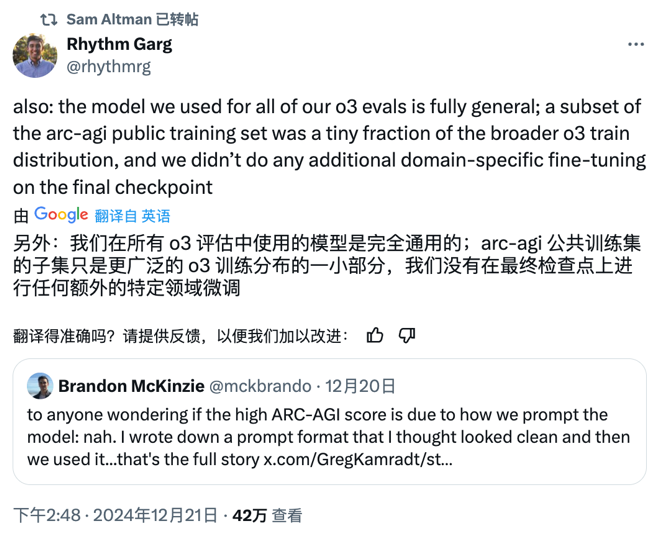The image size is (660, 533).
Task: Click the retweet icon above the post
Action: [47, 19]
